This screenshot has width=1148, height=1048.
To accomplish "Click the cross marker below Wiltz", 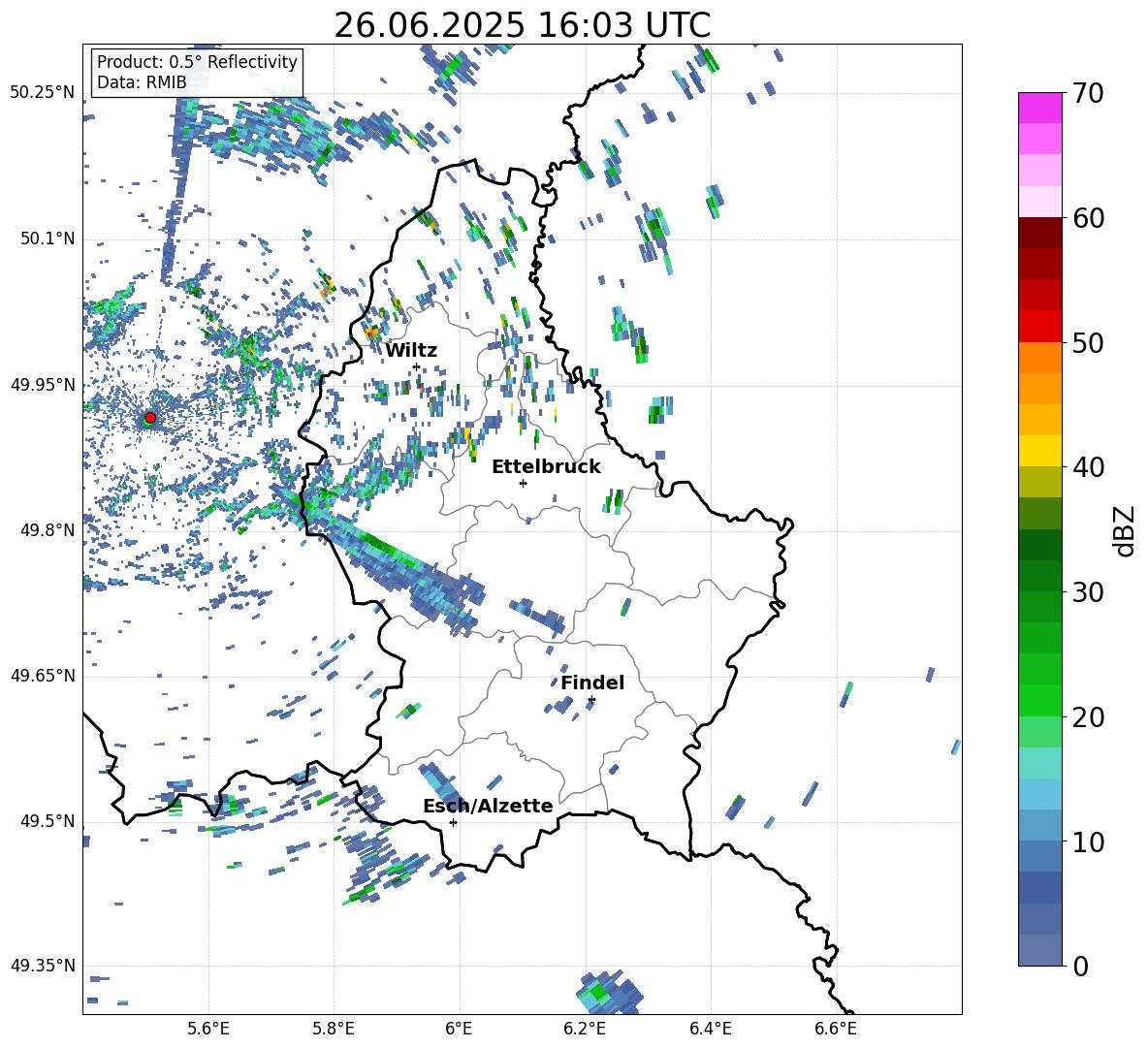I will 417,366.
